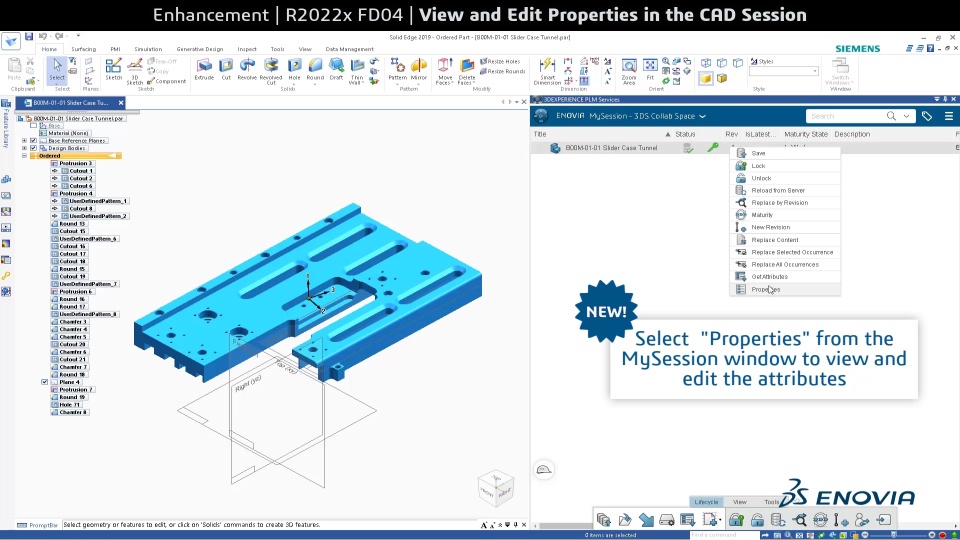Open the ENOVIA hamburger menu
Screen dimensions: 960x540
pyautogui.click(x=948, y=116)
